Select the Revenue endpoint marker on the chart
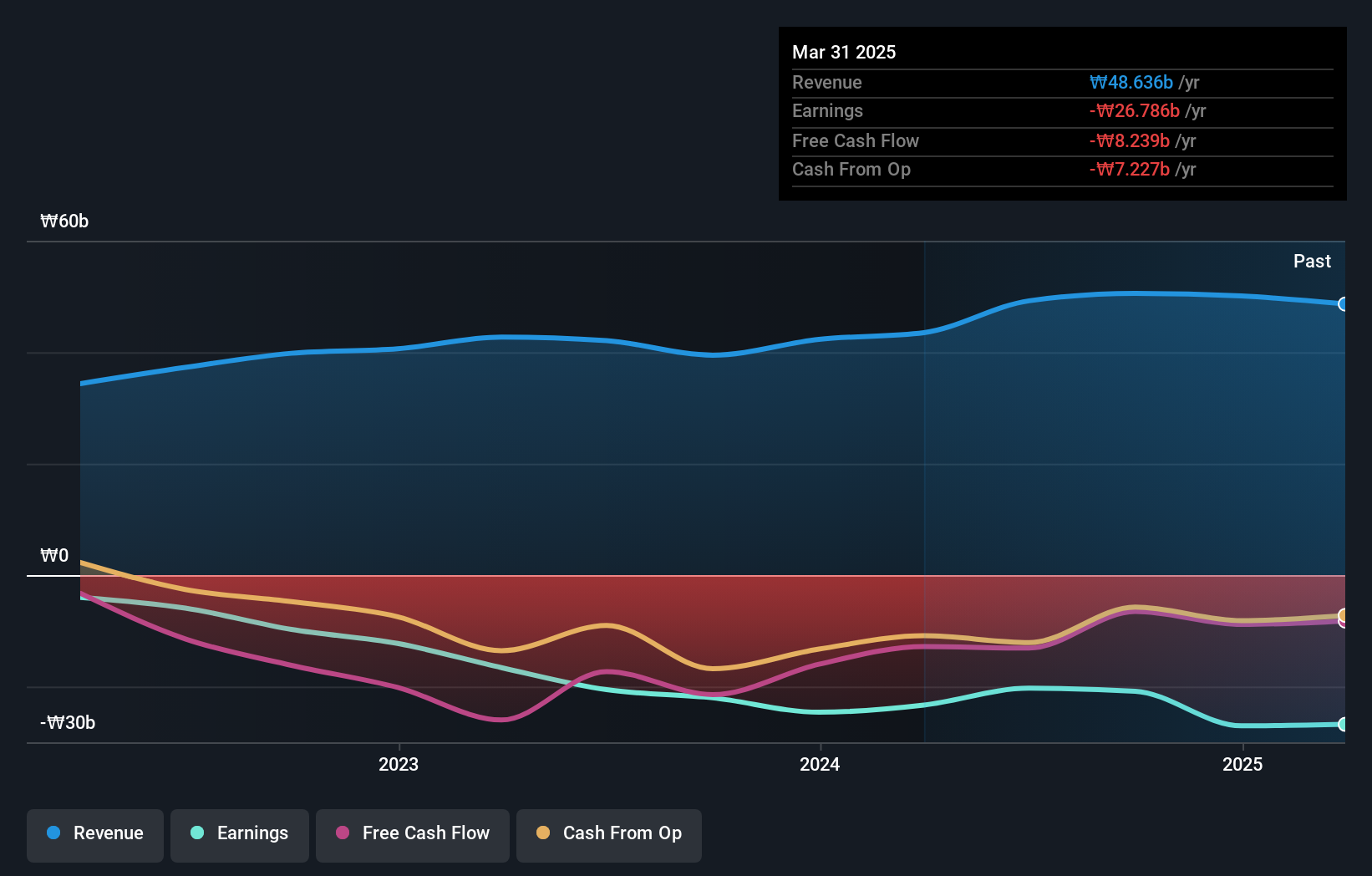 point(1343,305)
